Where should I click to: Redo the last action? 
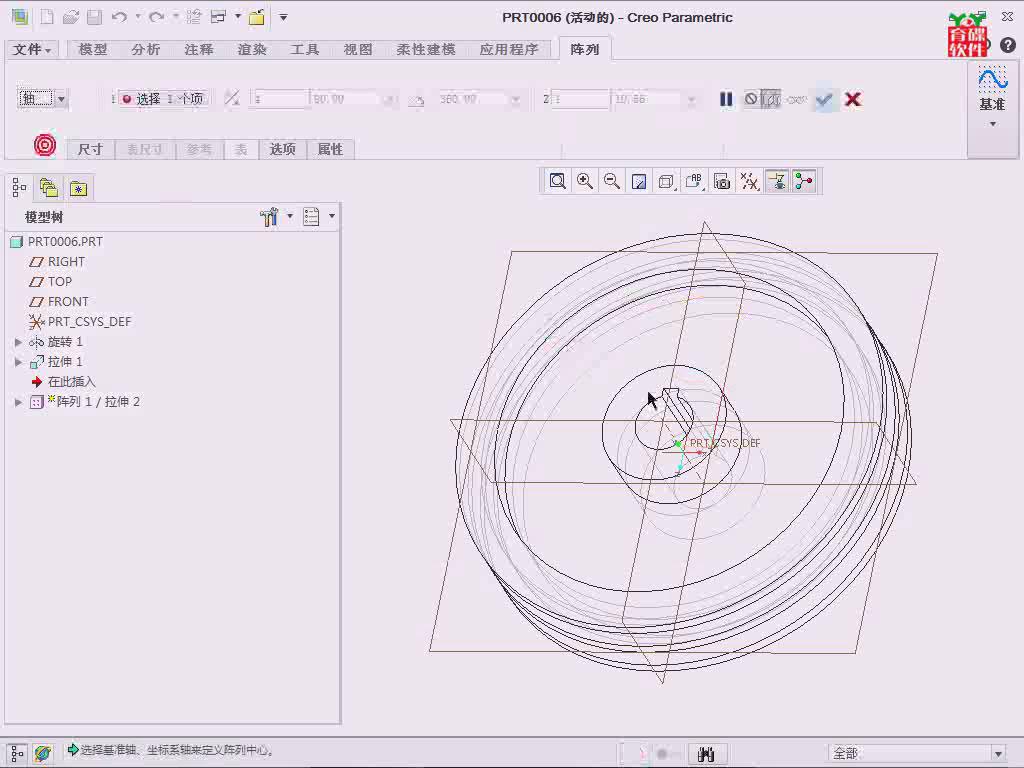[x=156, y=17]
